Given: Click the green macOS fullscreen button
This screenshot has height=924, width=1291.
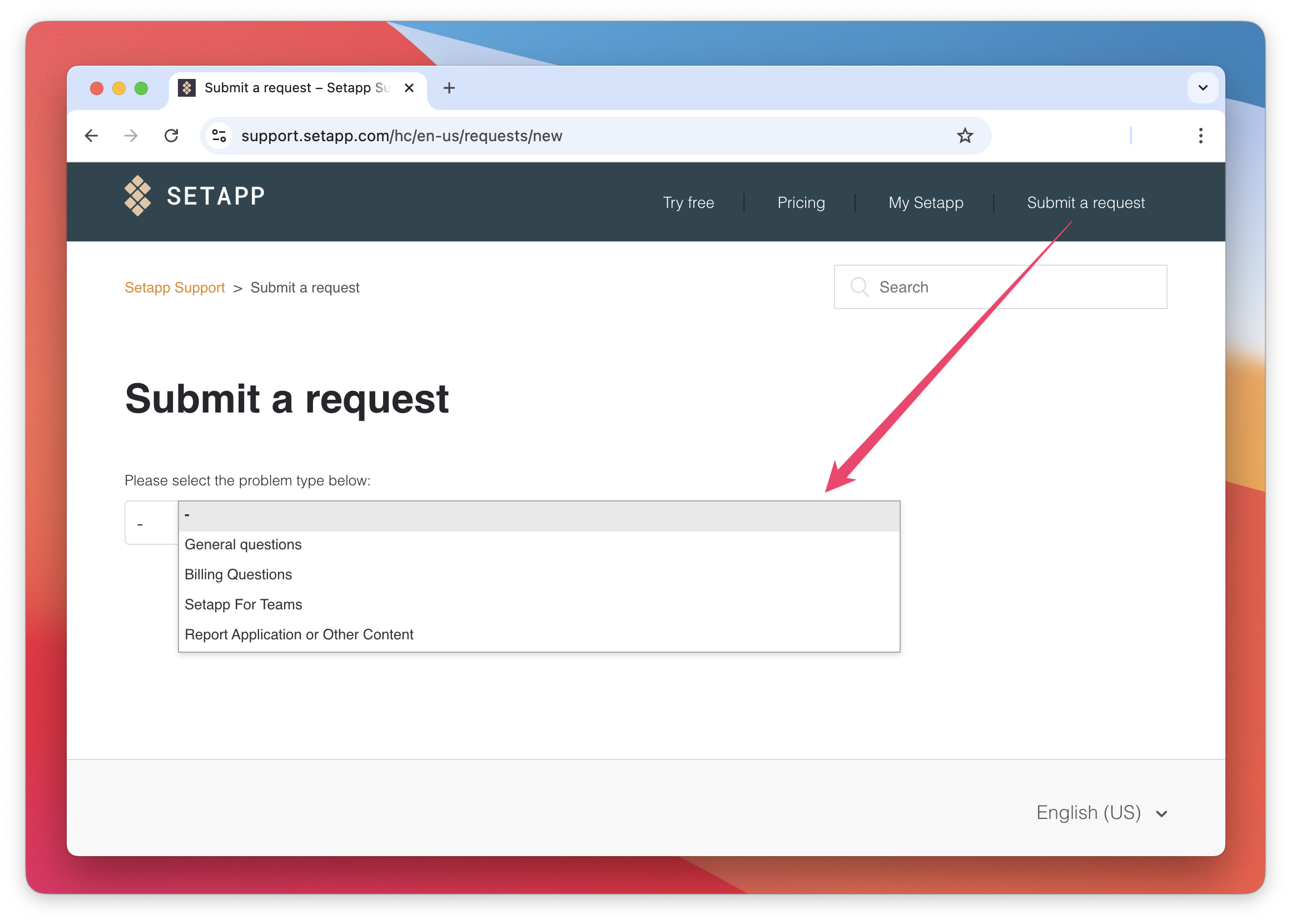Looking at the screenshot, I should pos(141,88).
